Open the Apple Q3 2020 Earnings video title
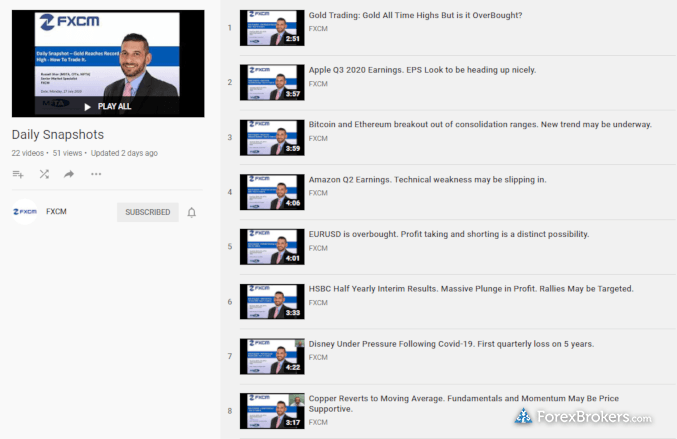 tap(422, 70)
